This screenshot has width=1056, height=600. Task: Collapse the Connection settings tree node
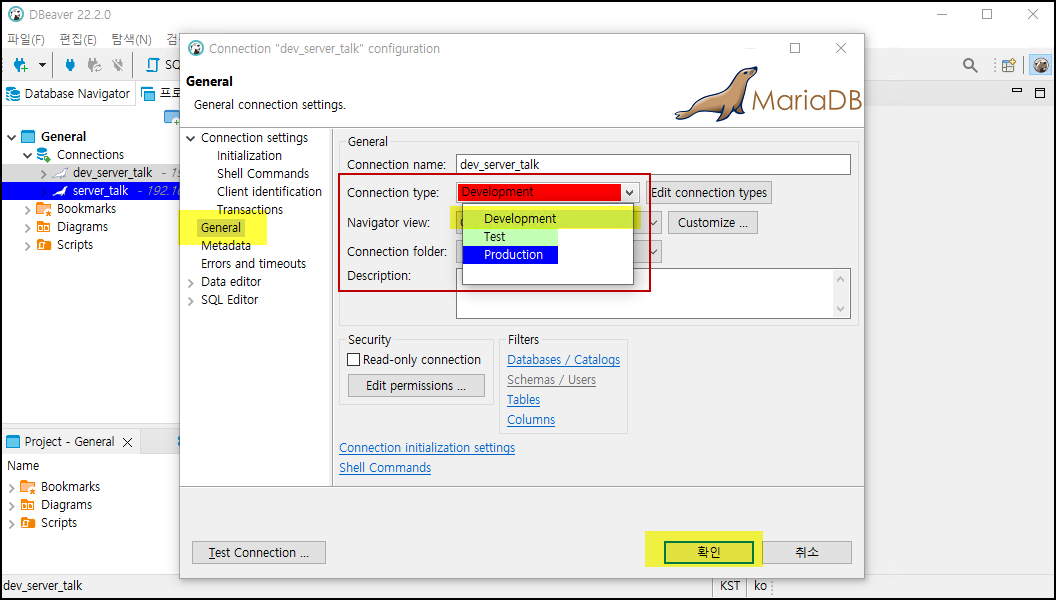(191, 138)
